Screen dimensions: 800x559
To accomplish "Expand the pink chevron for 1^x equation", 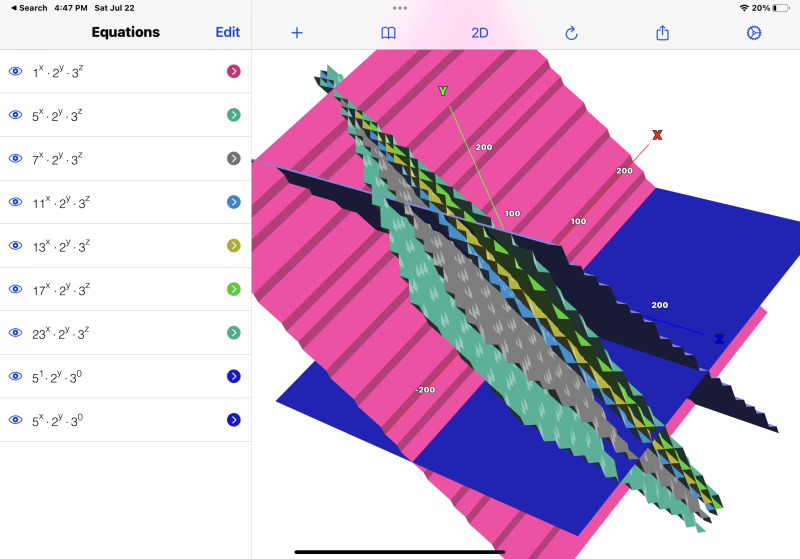I will click(x=233, y=72).
